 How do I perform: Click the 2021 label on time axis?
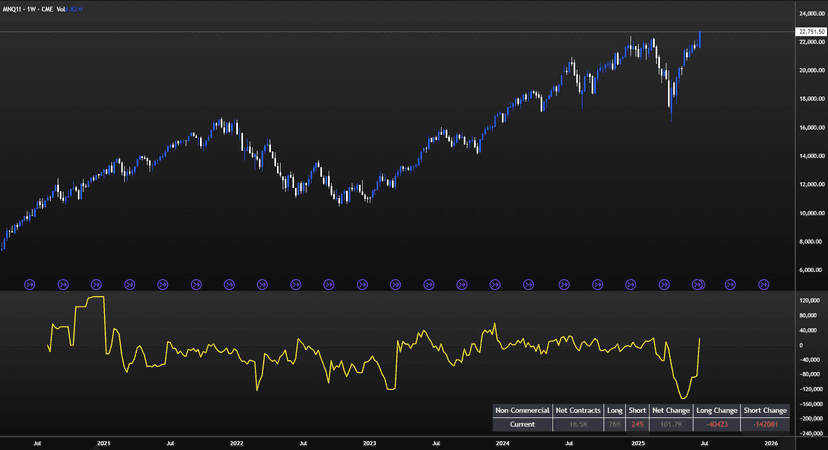tap(104, 443)
